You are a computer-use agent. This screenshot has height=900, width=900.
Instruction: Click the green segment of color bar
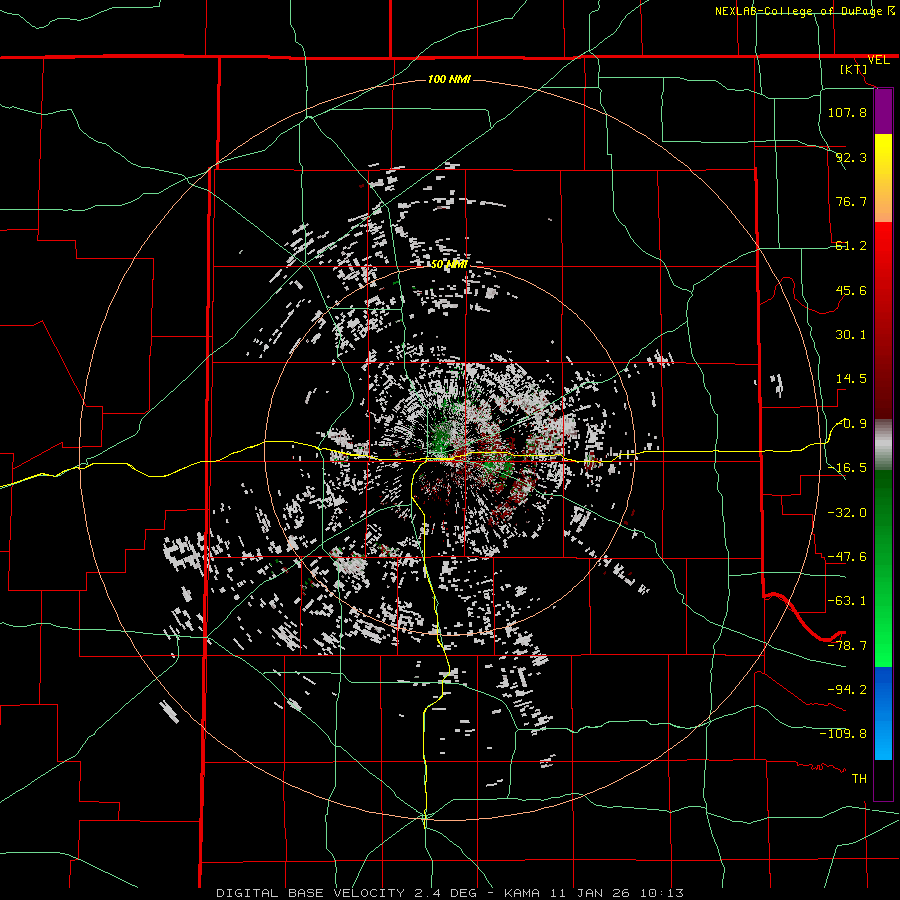[883, 568]
